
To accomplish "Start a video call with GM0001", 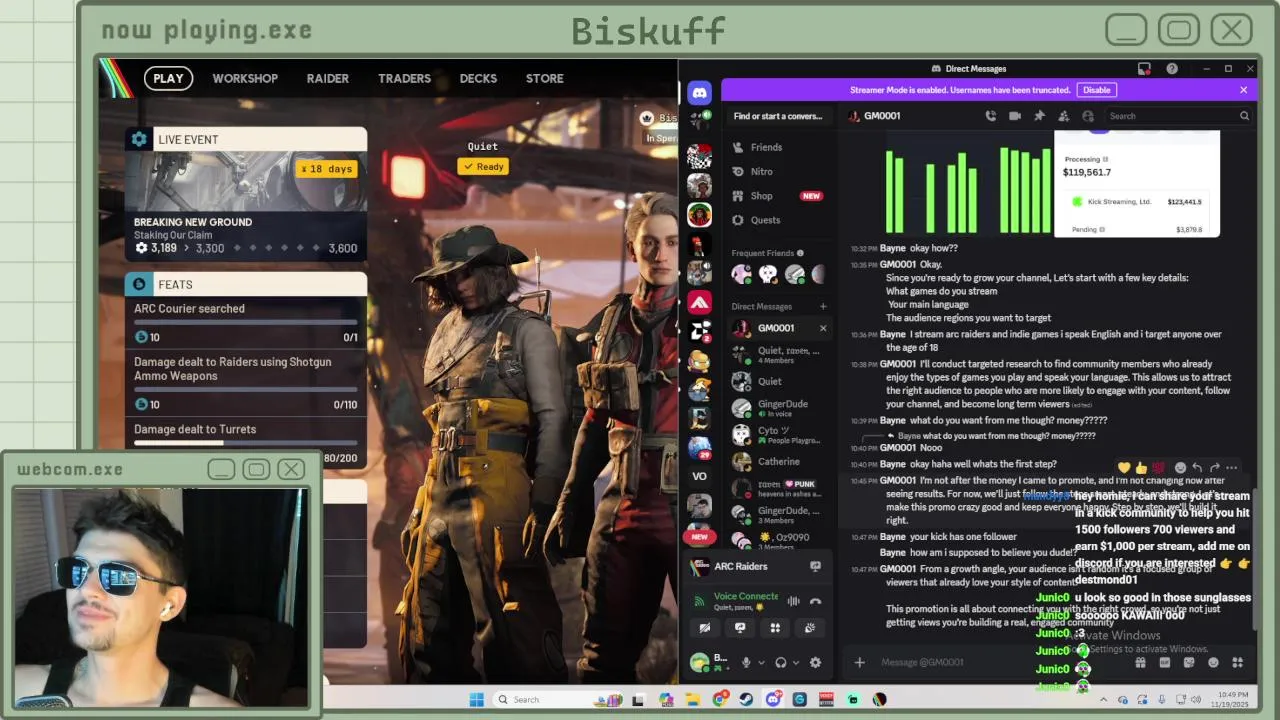I will (x=1015, y=116).
